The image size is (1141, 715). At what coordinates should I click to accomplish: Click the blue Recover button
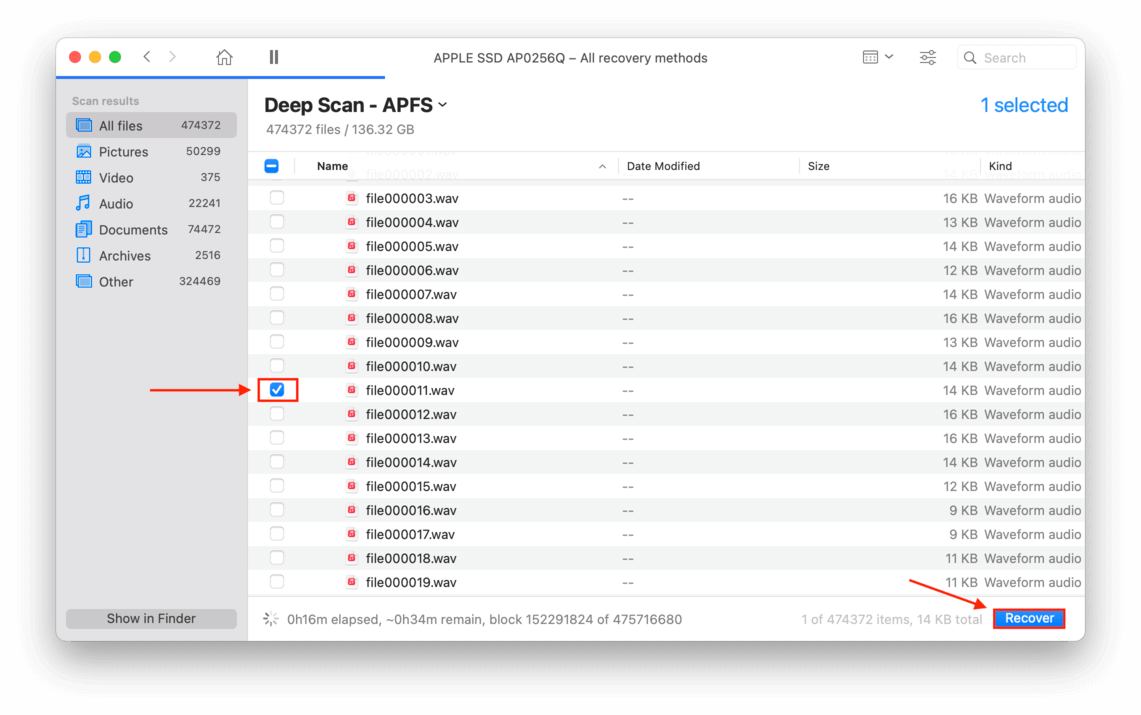(1029, 618)
